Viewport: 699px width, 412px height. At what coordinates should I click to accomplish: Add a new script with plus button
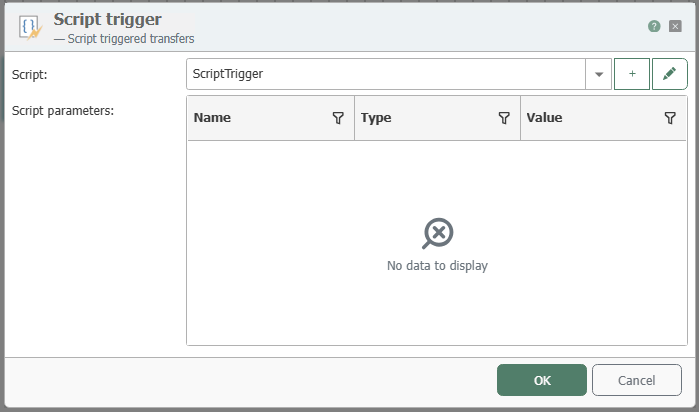click(632, 74)
